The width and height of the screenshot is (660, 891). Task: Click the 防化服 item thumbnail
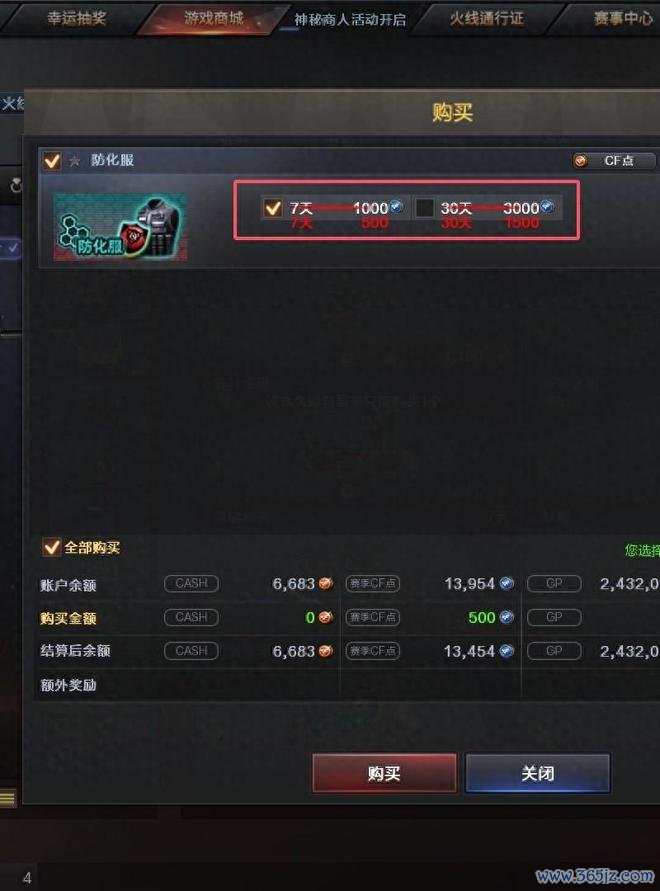(x=121, y=227)
